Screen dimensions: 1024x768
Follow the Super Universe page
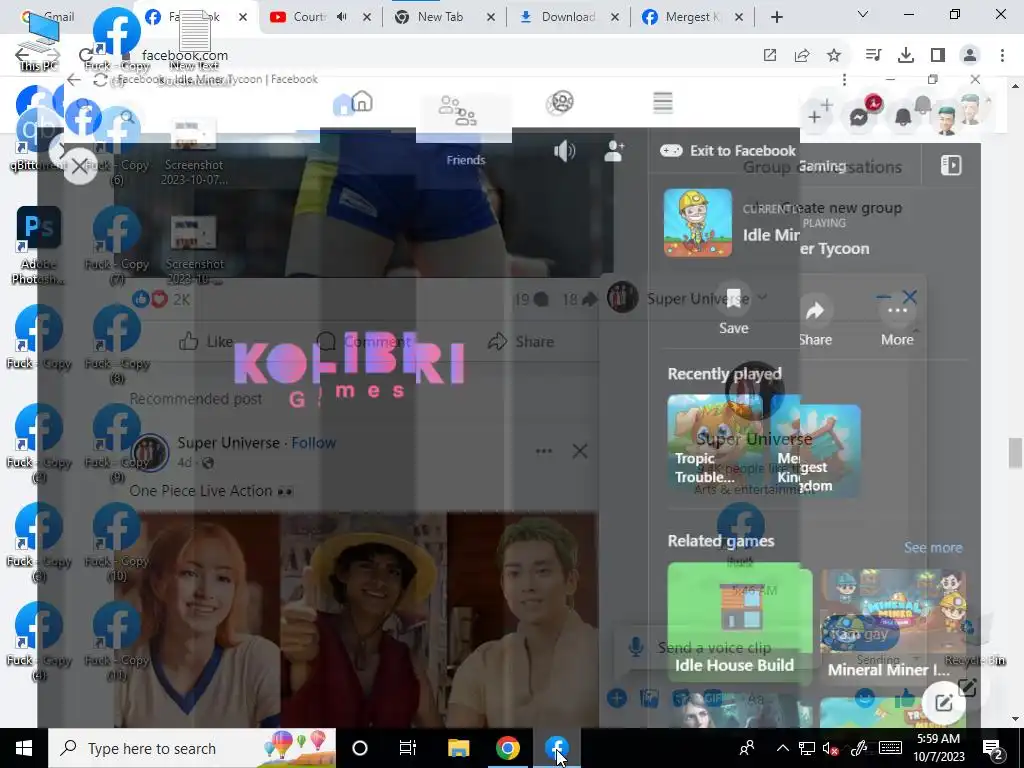[x=313, y=442]
